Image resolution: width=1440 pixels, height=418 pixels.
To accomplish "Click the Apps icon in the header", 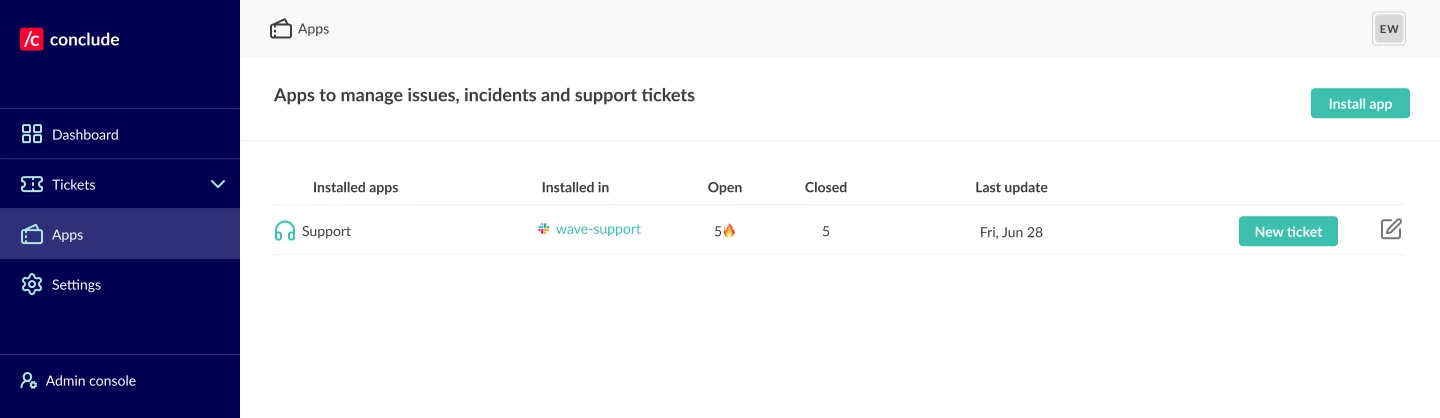I will [281, 29].
